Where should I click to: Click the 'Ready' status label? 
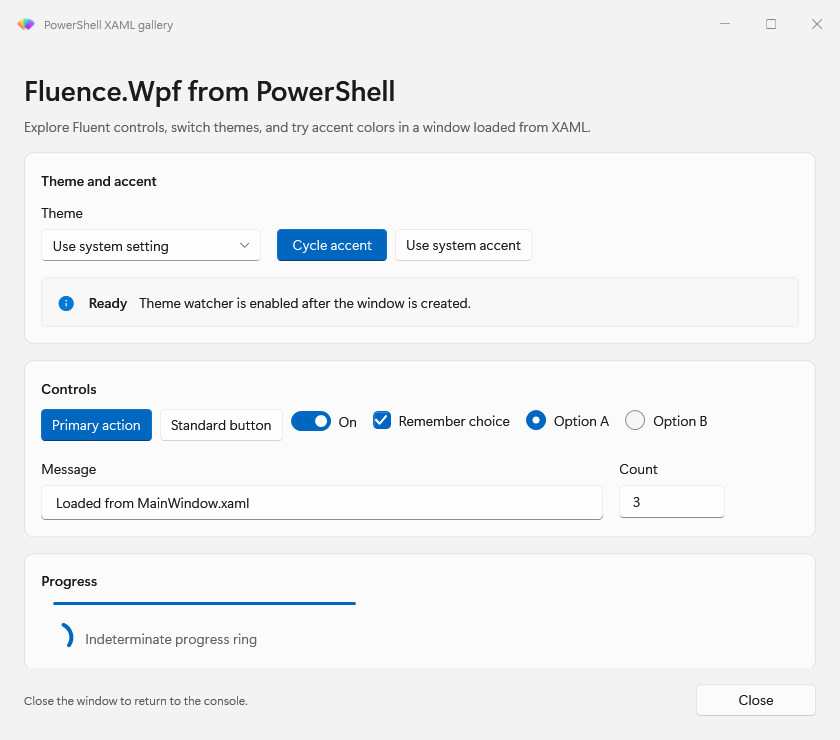pos(108,303)
